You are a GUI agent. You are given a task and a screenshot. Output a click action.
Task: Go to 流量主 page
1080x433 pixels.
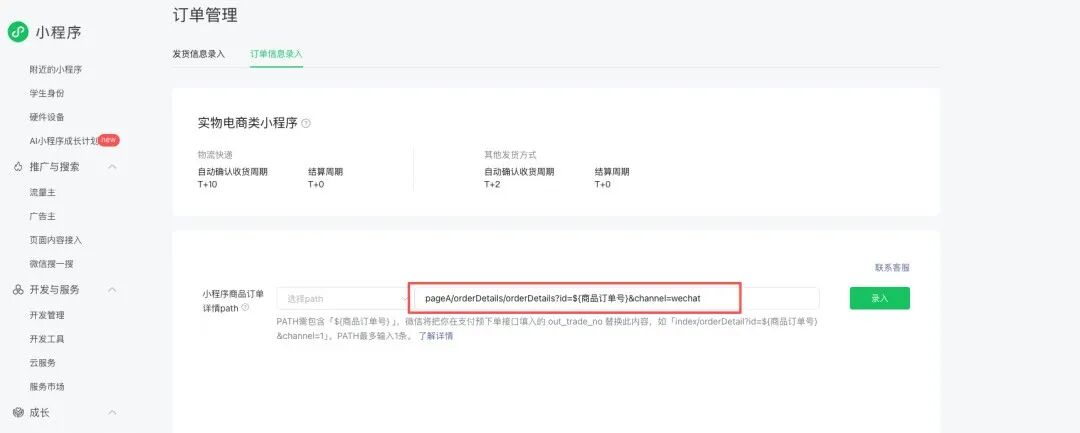tap(42, 193)
